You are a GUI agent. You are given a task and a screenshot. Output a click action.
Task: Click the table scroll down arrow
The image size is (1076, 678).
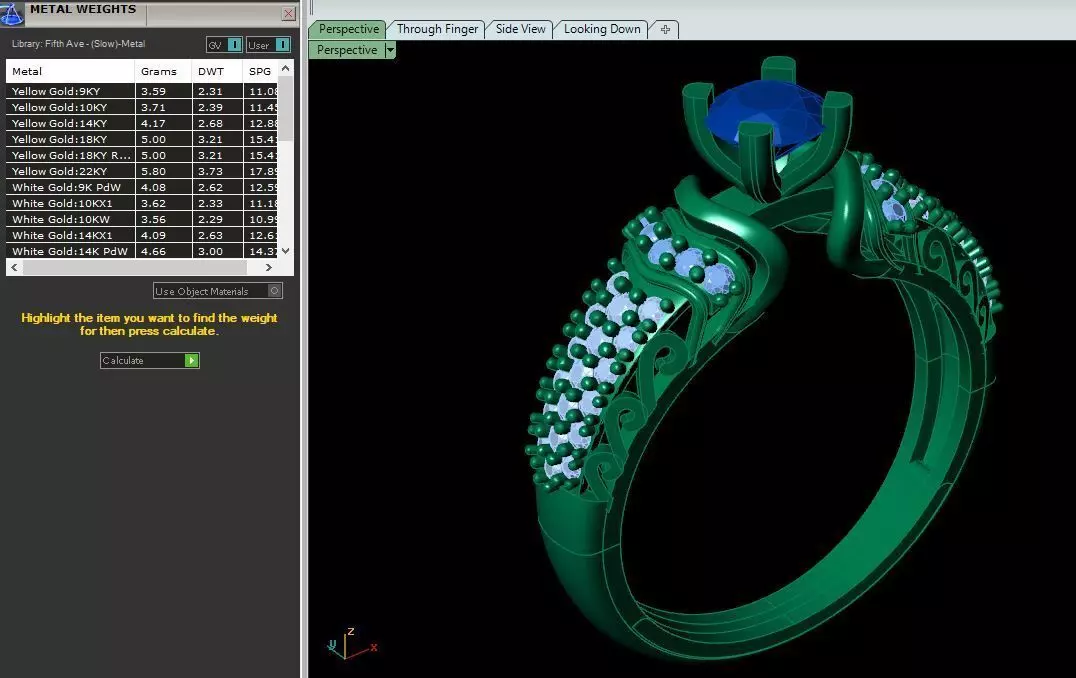point(285,251)
